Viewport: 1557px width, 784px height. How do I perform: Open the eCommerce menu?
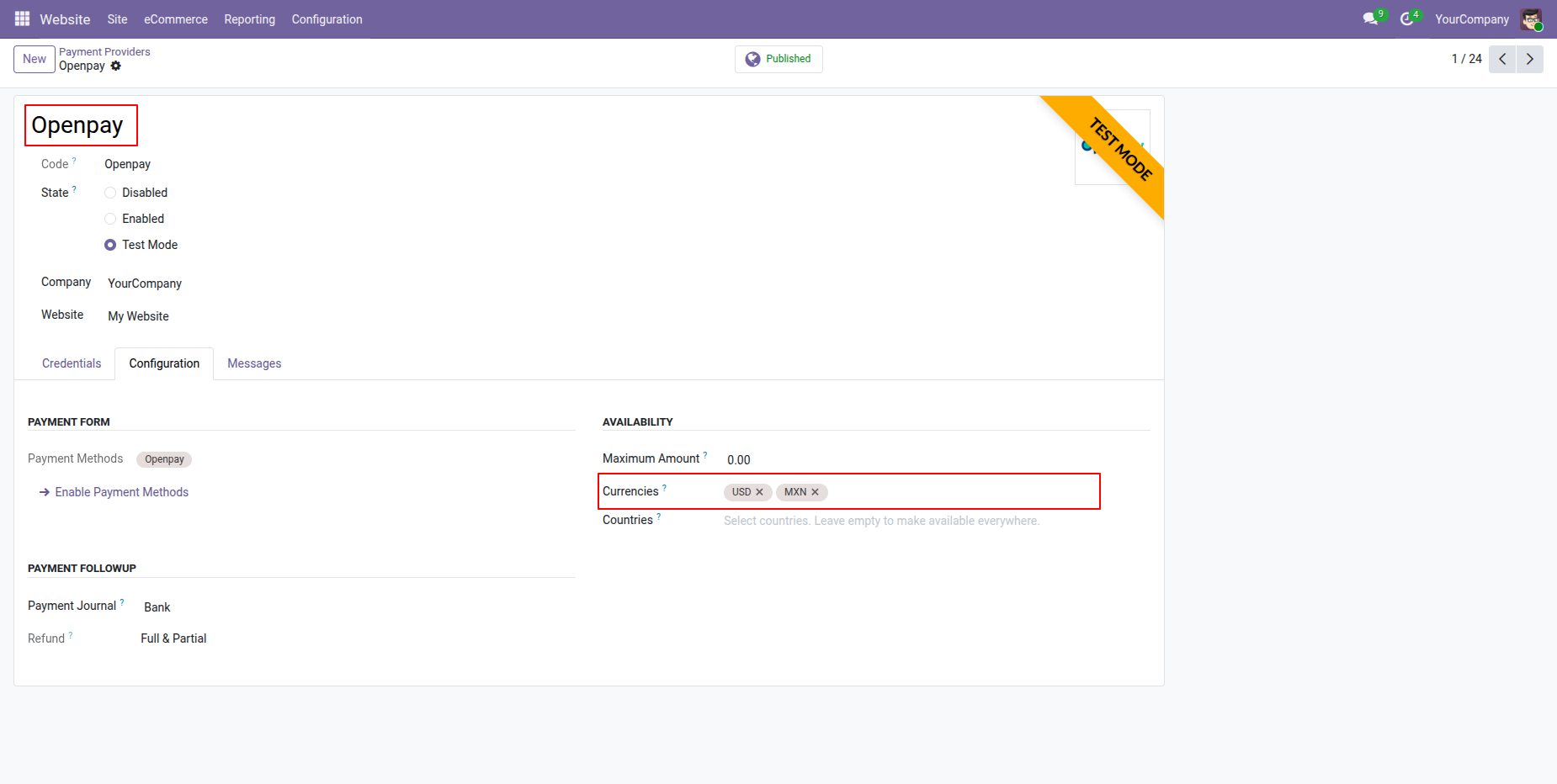[176, 19]
